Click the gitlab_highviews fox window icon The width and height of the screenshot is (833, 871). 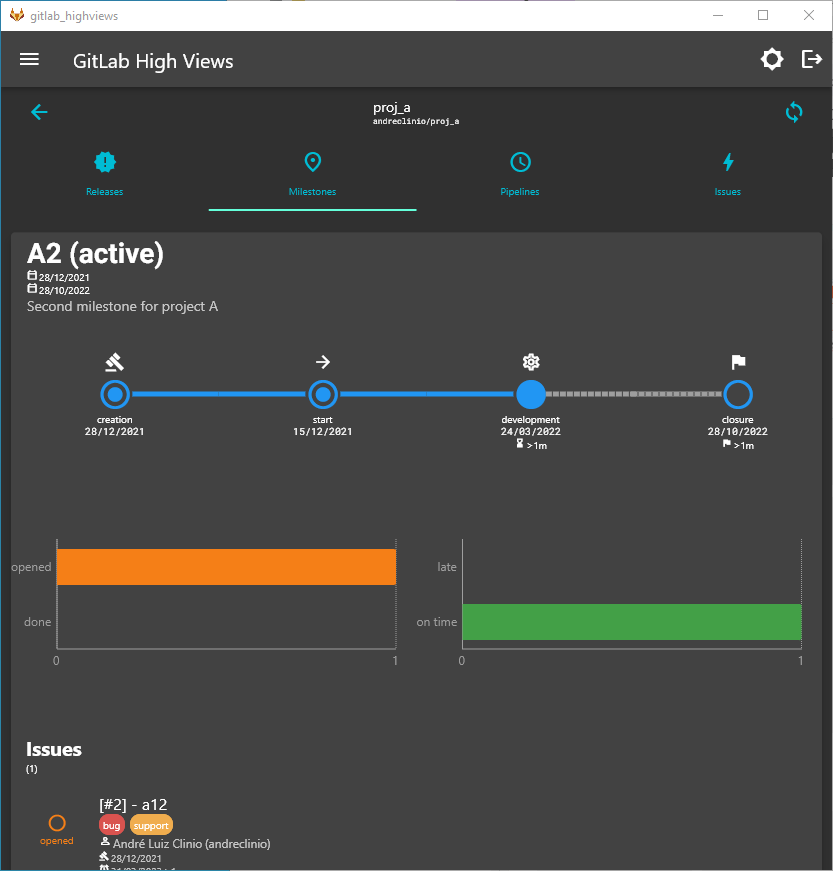(x=17, y=15)
